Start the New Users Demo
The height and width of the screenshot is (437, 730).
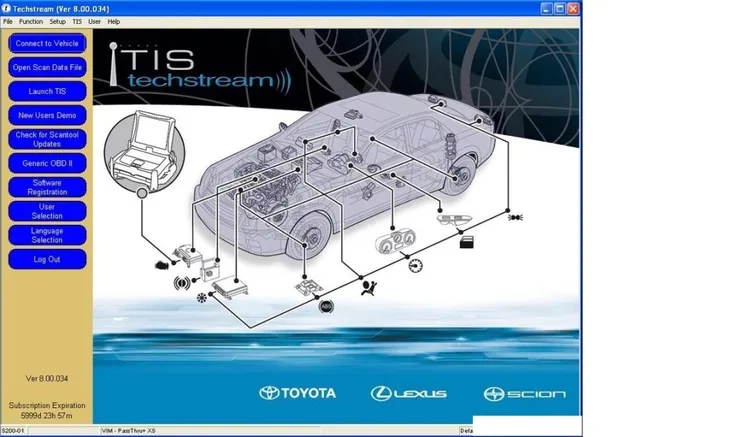pos(47,115)
